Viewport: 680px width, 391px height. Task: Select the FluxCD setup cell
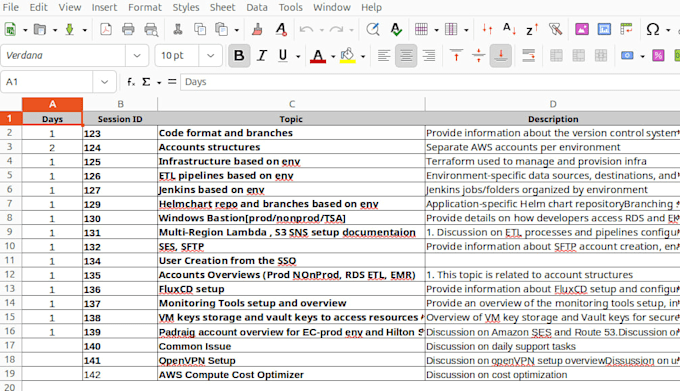(291, 289)
